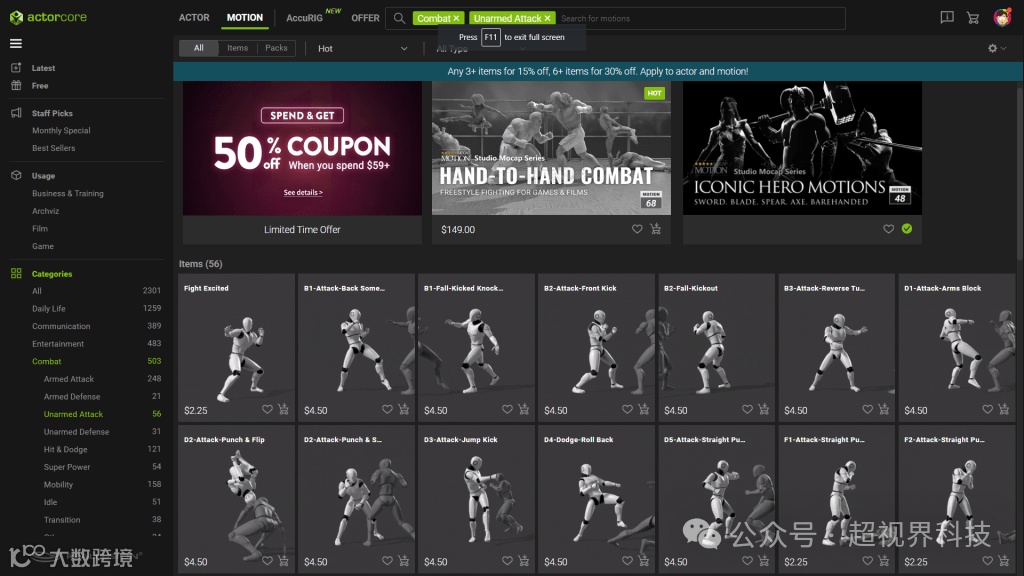The width and height of the screenshot is (1024, 576).
Task: Add B2-Attack-Front Kick to cart
Action: tap(644, 409)
